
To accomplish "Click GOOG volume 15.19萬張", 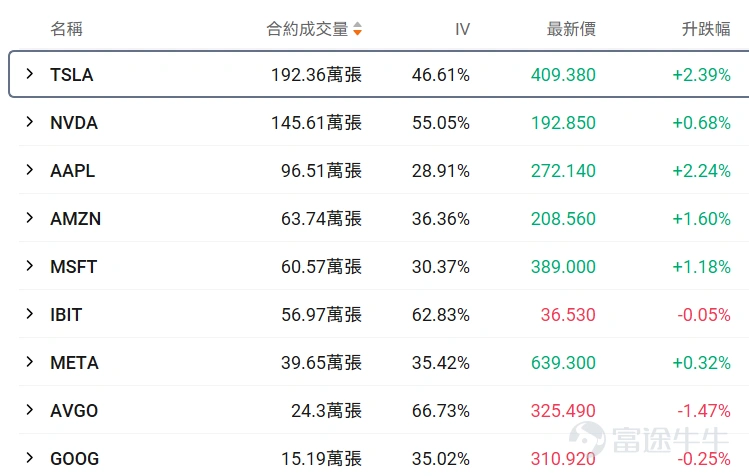I will click(321, 459).
